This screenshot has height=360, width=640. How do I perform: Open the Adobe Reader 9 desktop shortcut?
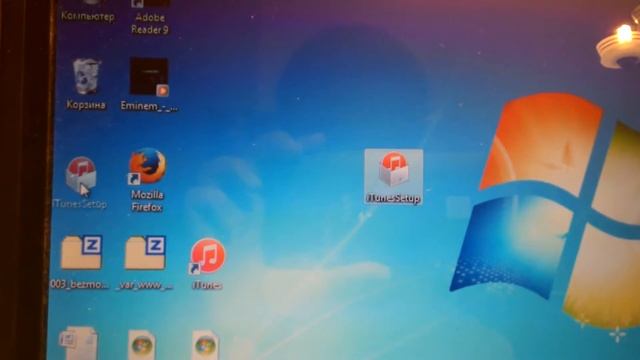point(150,16)
